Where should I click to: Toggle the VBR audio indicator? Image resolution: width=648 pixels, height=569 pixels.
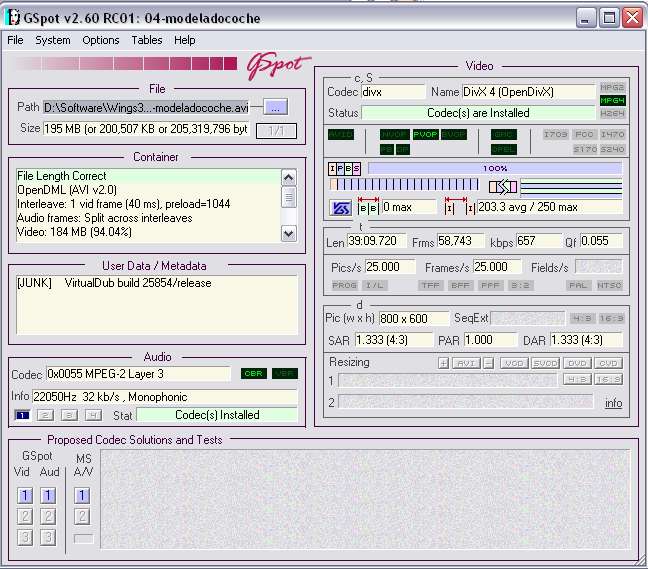point(285,374)
